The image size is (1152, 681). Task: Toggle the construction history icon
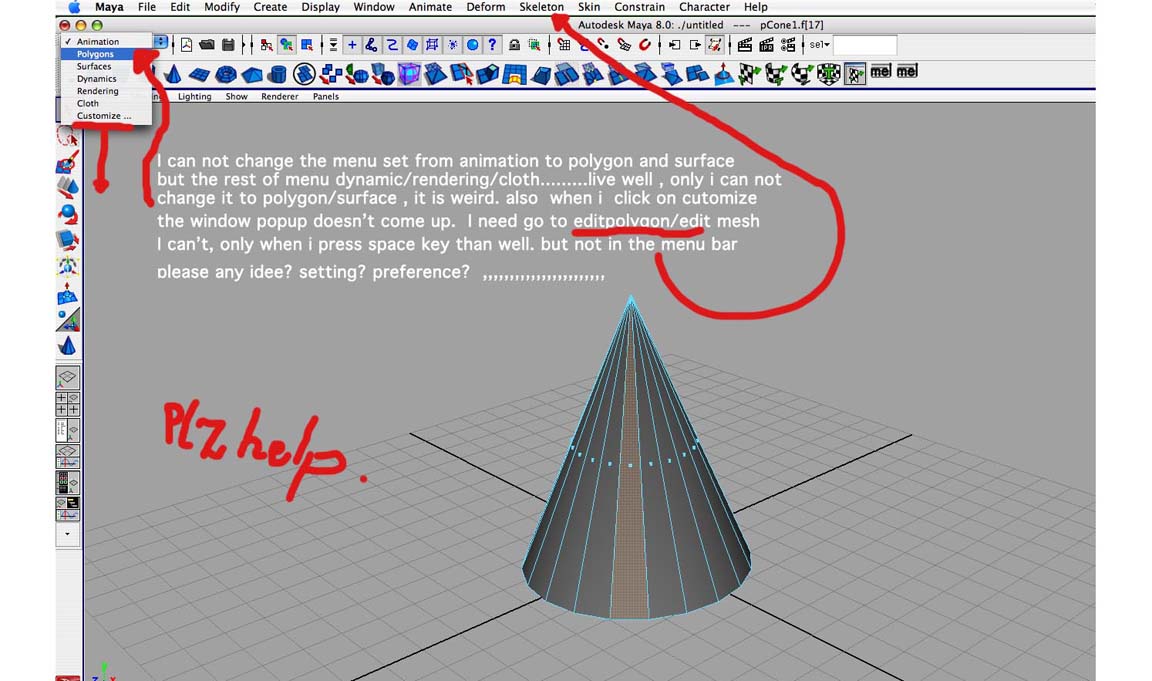pos(714,45)
